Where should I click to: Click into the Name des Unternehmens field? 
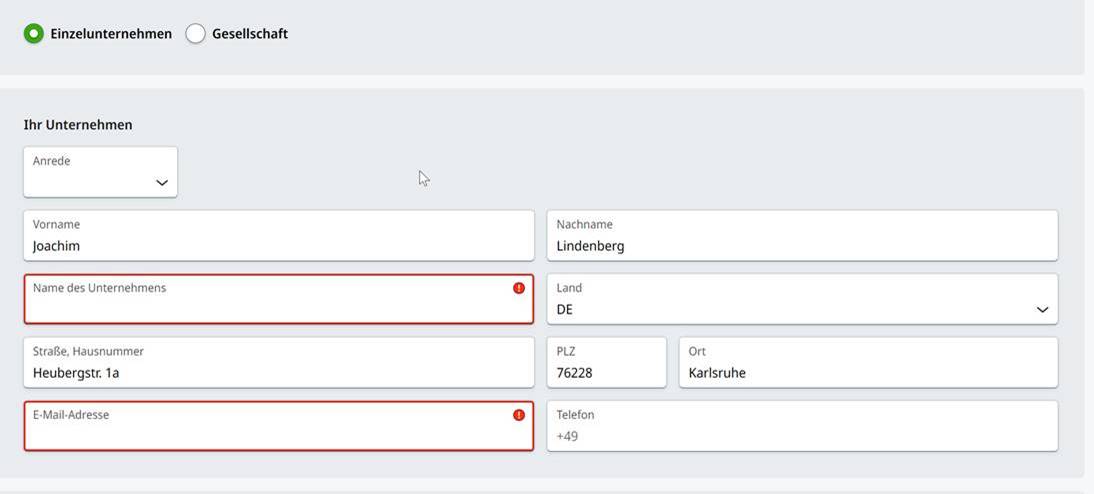279,299
